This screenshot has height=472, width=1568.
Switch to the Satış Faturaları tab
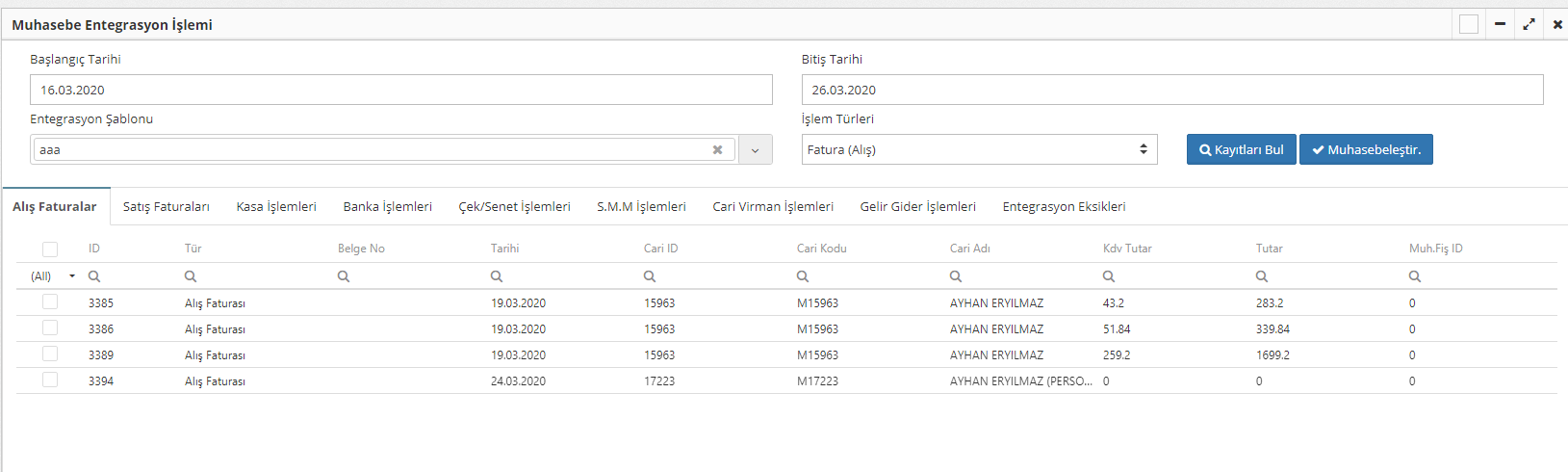click(166, 207)
